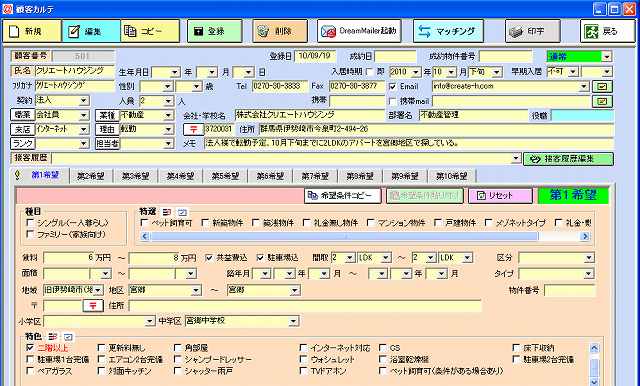Click the 新規 (New) toolbar button

(x=32, y=31)
